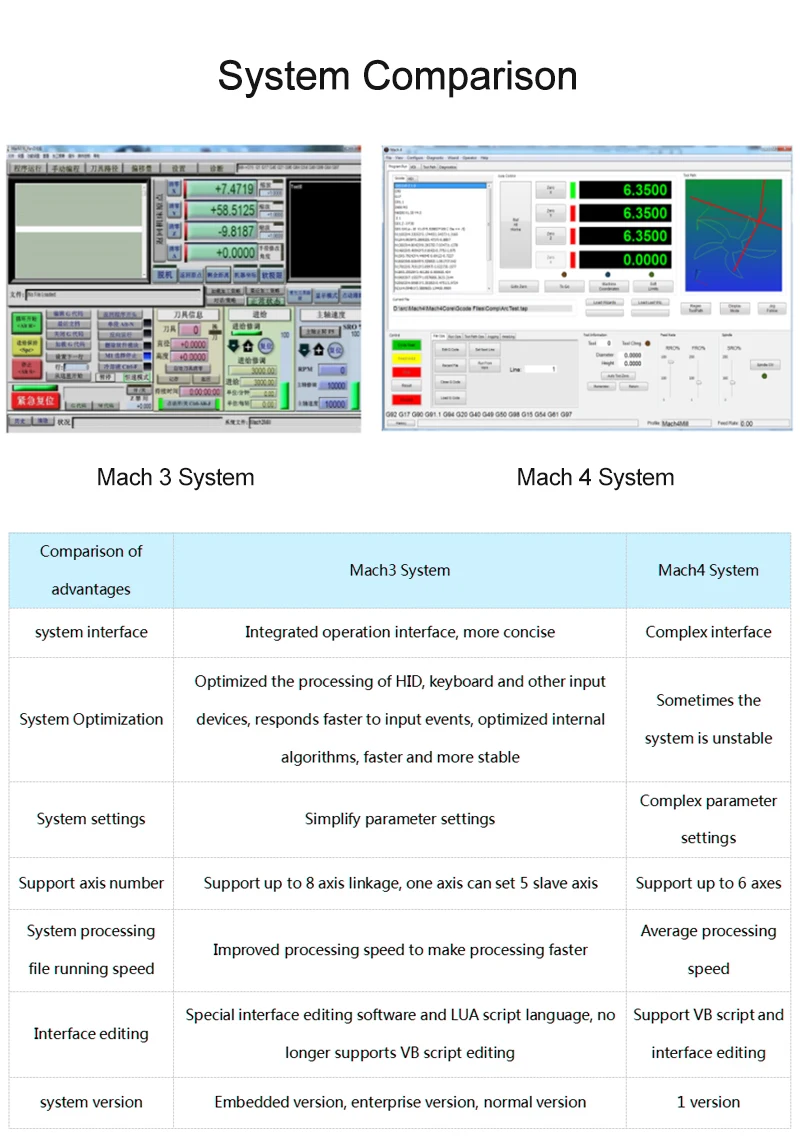This screenshot has width=800, height=1147.
Task: Click the 'Complex interface' table cell
Action: pyautogui.click(x=708, y=632)
